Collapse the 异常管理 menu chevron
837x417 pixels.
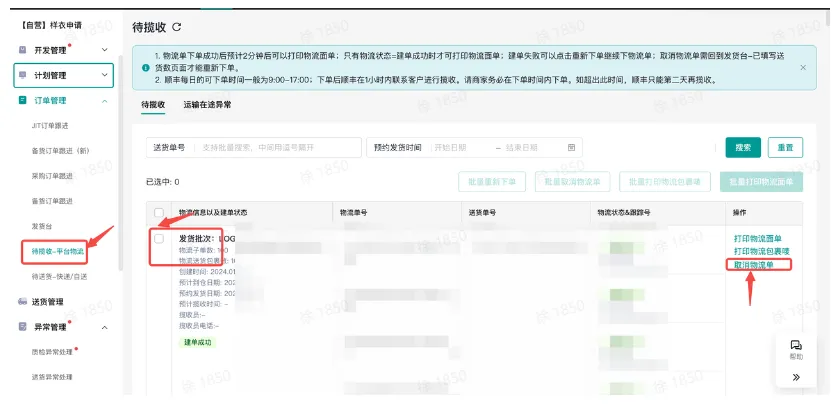pos(105,327)
